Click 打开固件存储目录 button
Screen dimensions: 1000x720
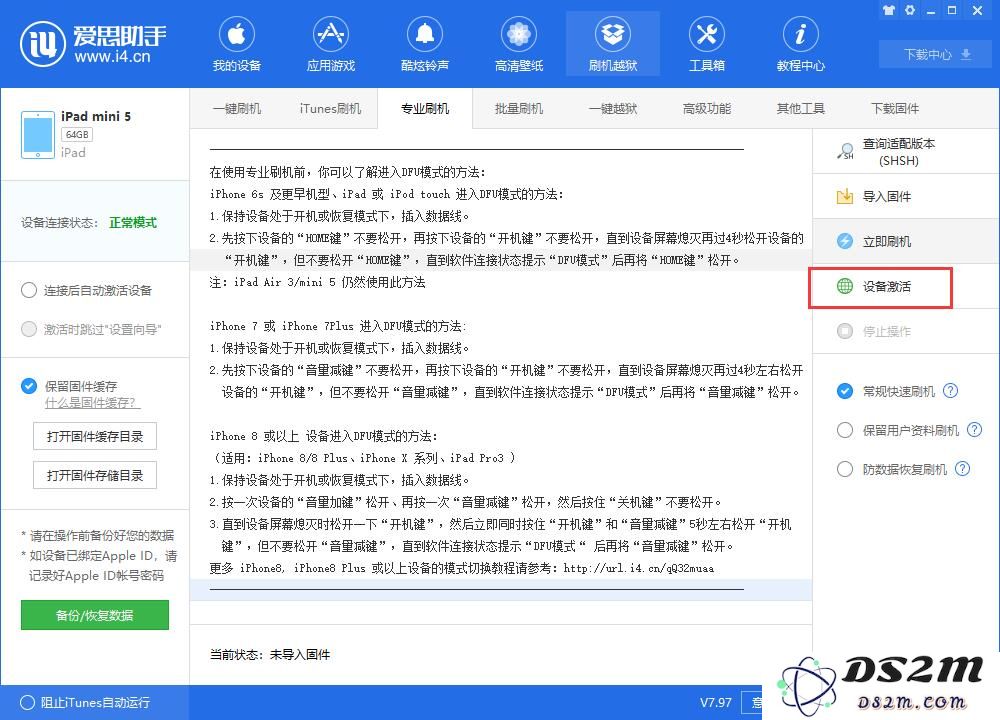point(94,475)
